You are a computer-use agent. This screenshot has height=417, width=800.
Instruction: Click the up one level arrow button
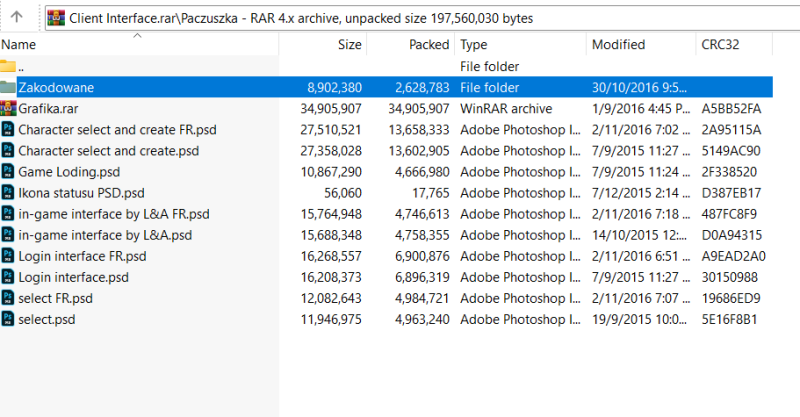pos(18,18)
